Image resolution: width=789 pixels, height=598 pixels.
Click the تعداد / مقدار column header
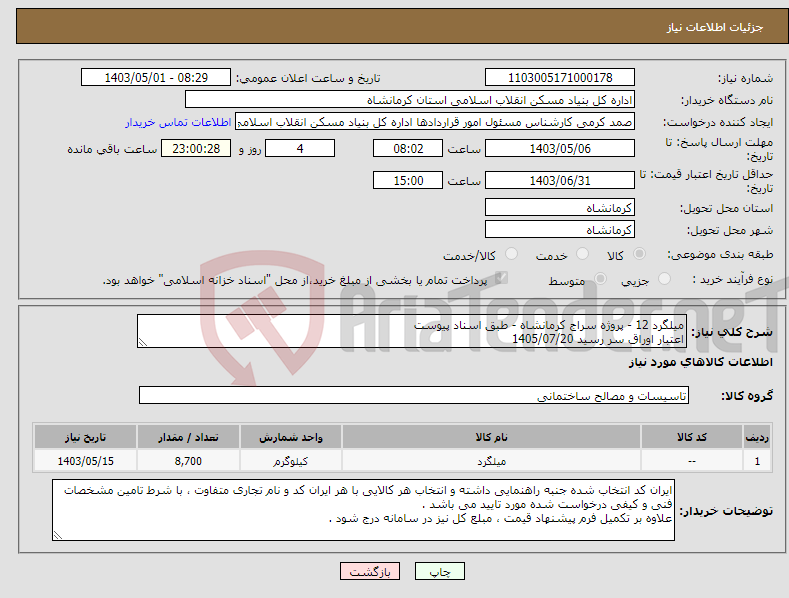pyautogui.click(x=188, y=437)
